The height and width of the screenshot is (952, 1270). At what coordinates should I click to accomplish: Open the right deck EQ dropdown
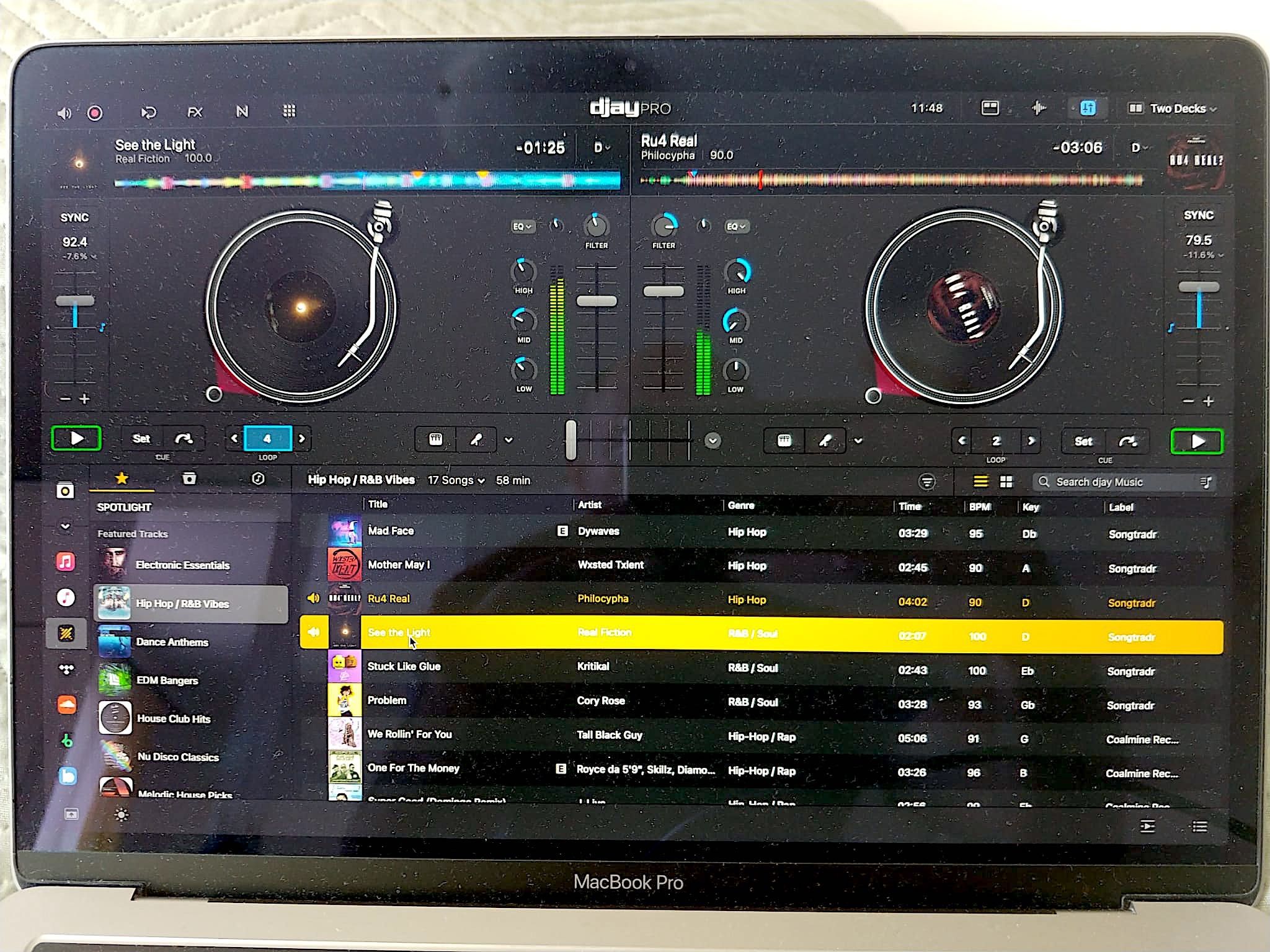click(736, 226)
